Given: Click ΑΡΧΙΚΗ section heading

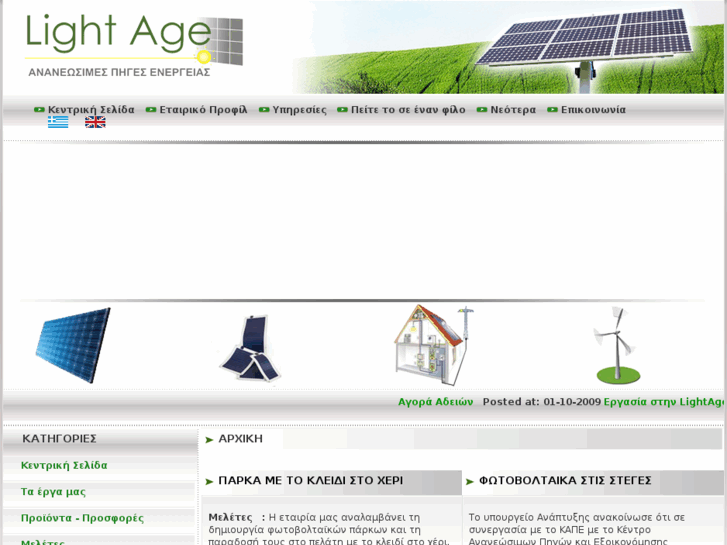Looking at the screenshot, I should (x=241, y=439).
